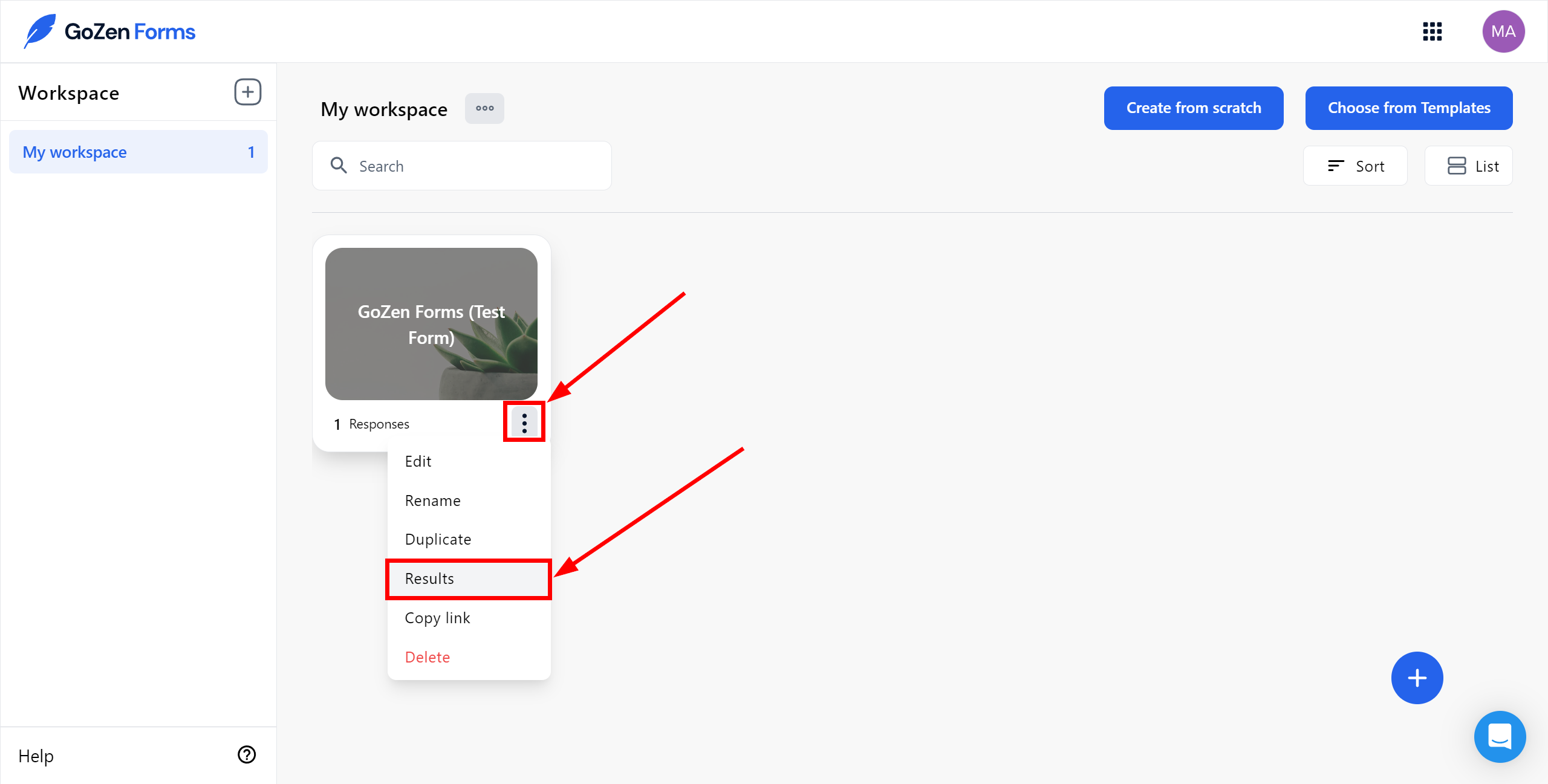Click the Create from scratch button
This screenshot has width=1548, height=784.
pos(1194,108)
